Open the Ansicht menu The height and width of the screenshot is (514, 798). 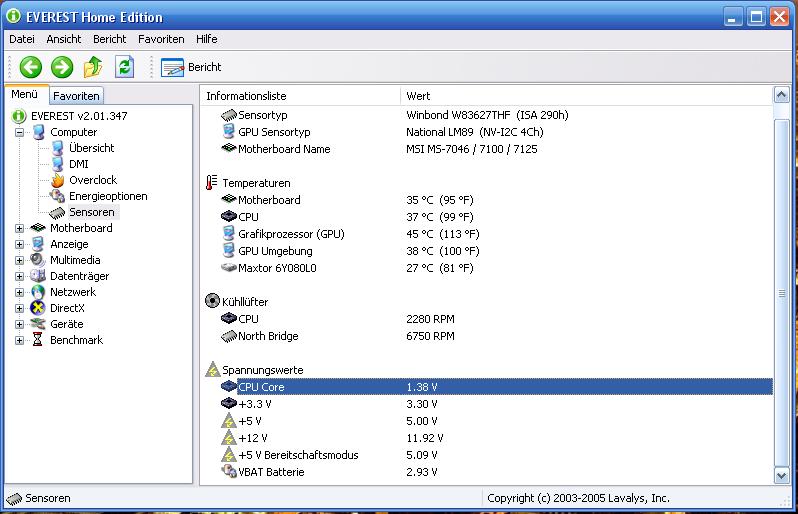64,39
